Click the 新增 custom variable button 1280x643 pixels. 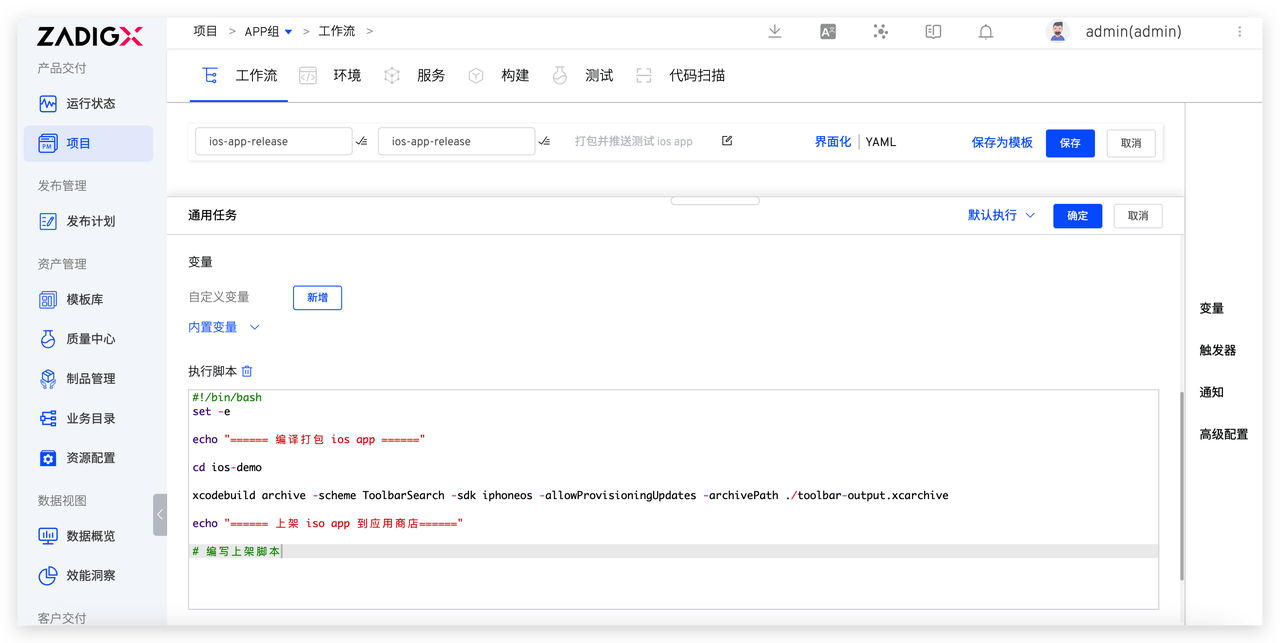coord(317,297)
